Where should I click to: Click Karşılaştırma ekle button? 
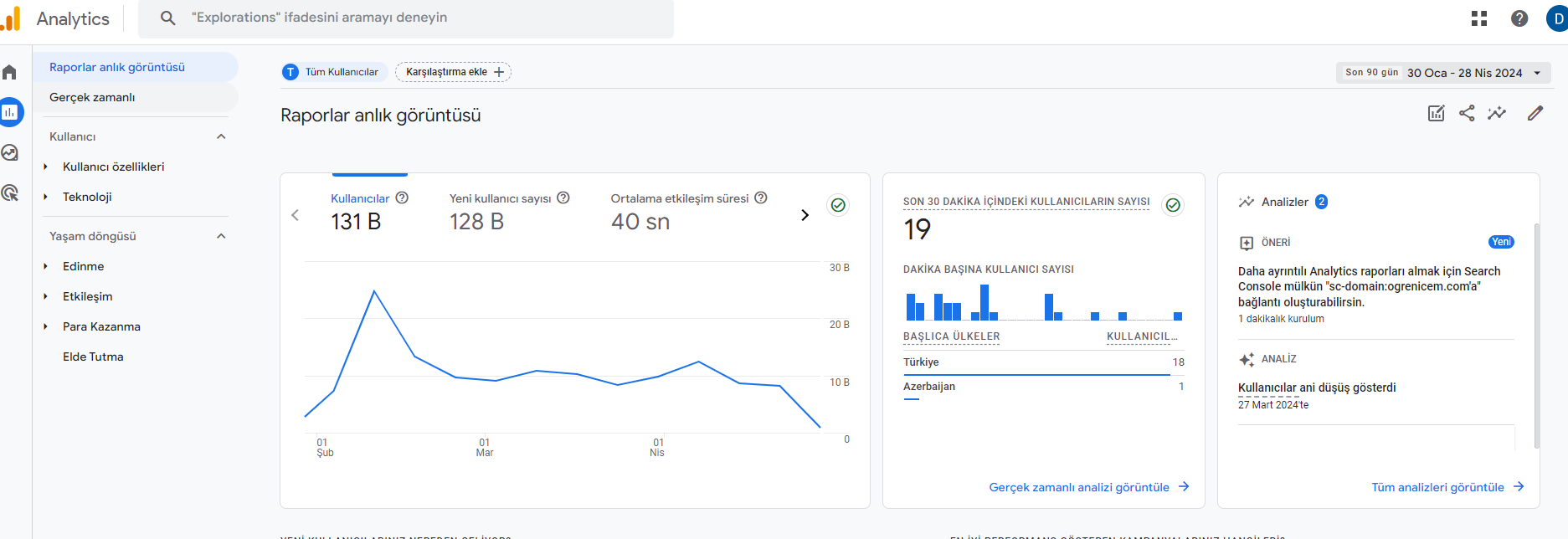point(453,72)
